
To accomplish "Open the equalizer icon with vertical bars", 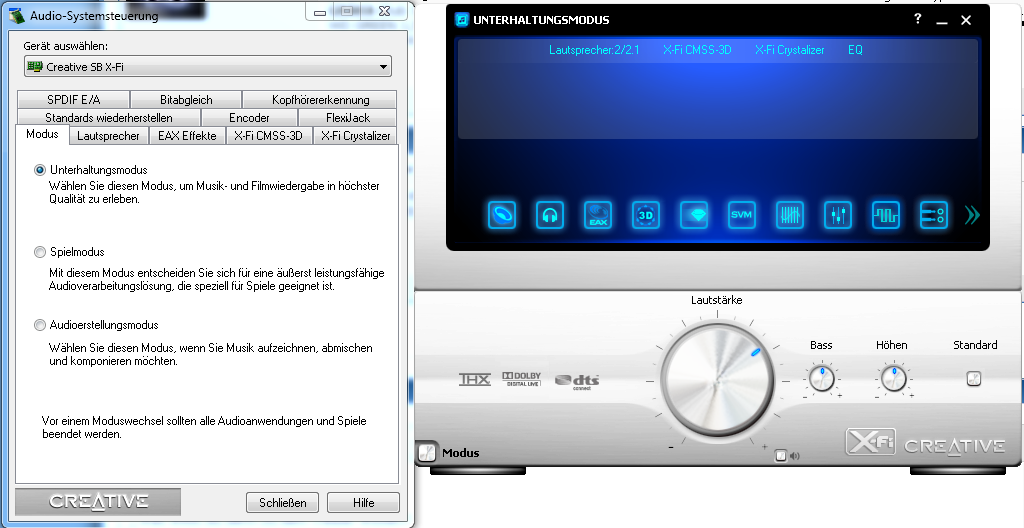I will [x=790, y=214].
